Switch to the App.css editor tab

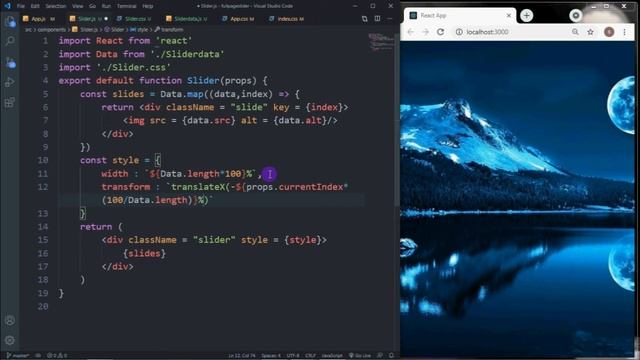pyautogui.click(x=238, y=19)
